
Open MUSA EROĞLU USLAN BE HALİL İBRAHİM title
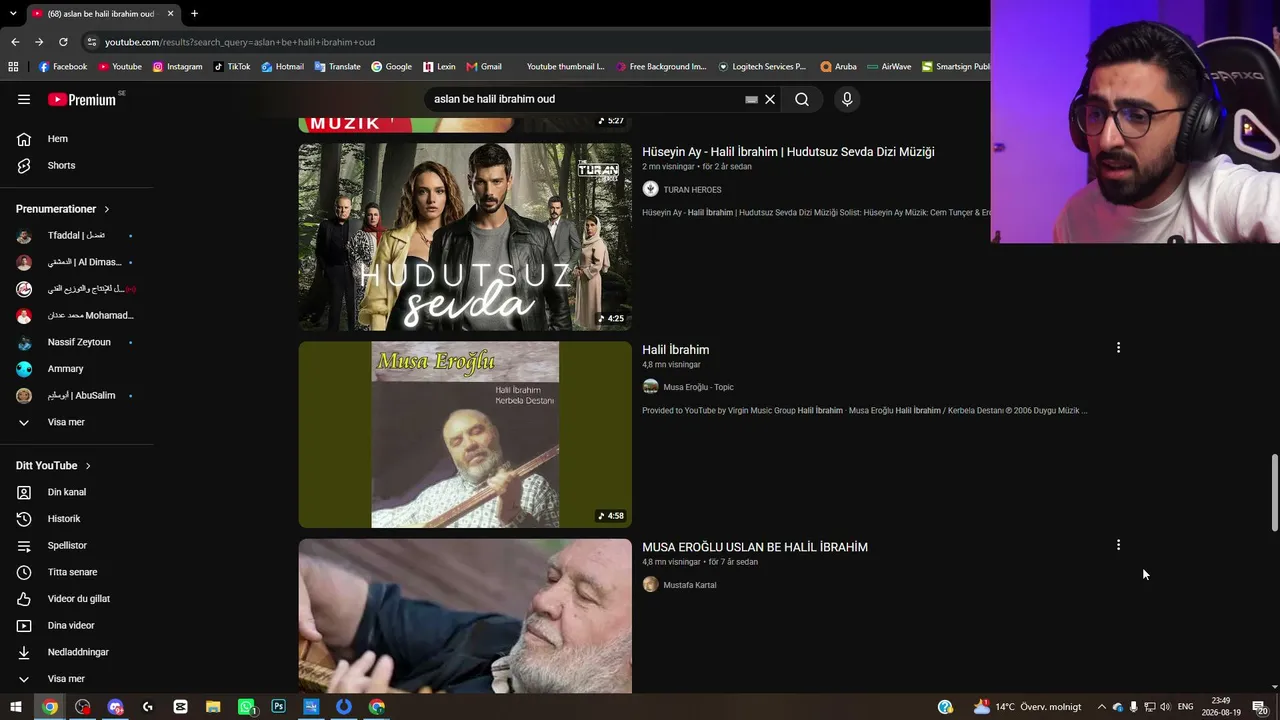pos(755,547)
